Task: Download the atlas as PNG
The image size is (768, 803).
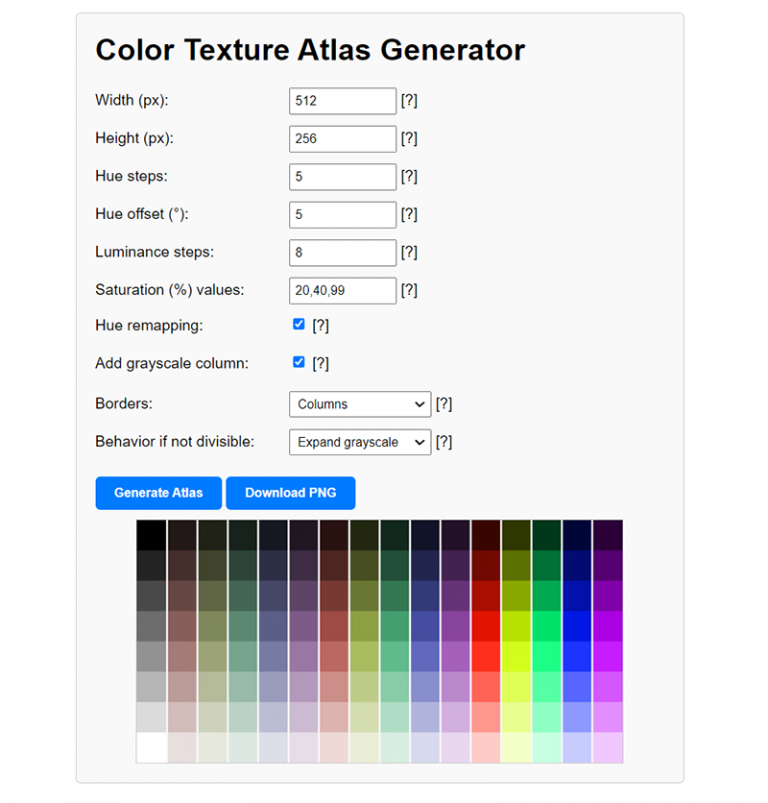Action: [290, 493]
